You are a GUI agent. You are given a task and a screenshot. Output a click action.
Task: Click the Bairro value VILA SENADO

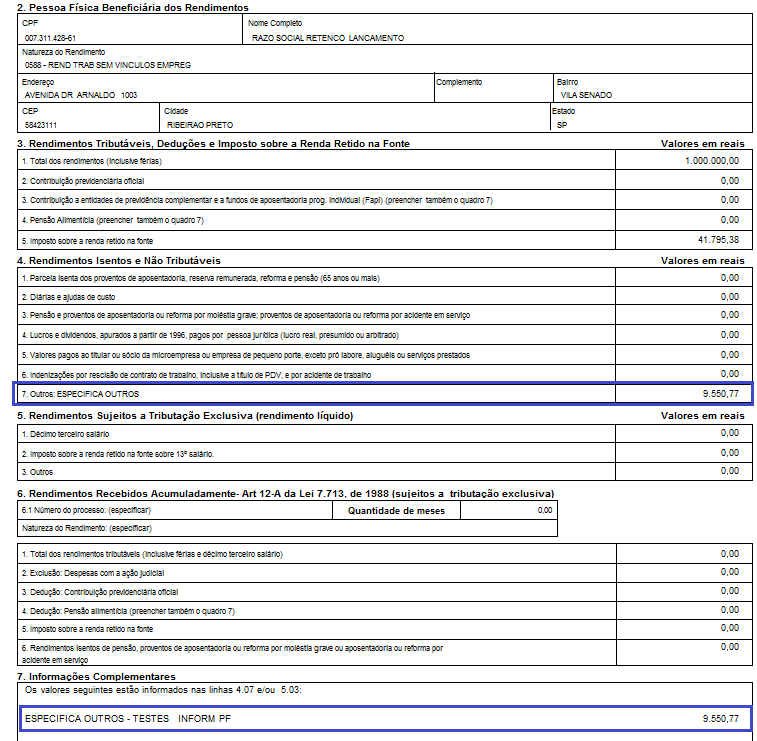pyautogui.click(x=586, y=95)
